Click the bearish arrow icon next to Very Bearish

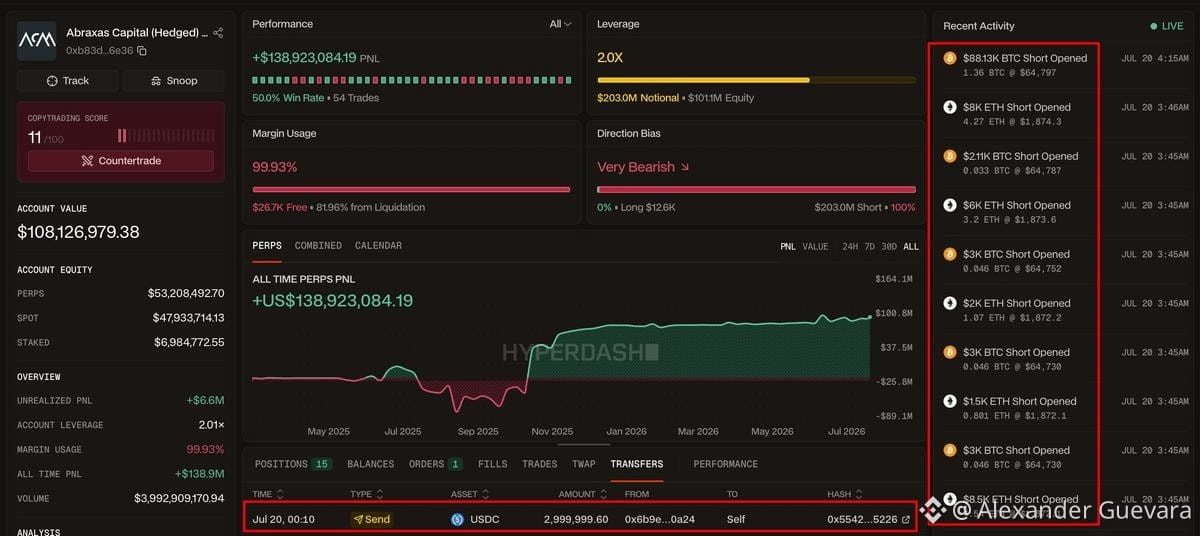pos(685,167)
